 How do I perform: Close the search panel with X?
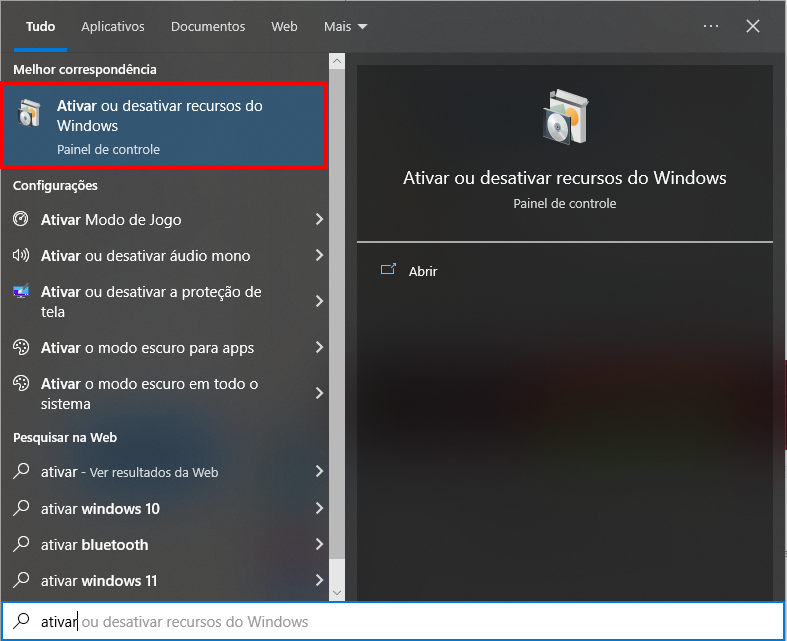tap(753, 26)
